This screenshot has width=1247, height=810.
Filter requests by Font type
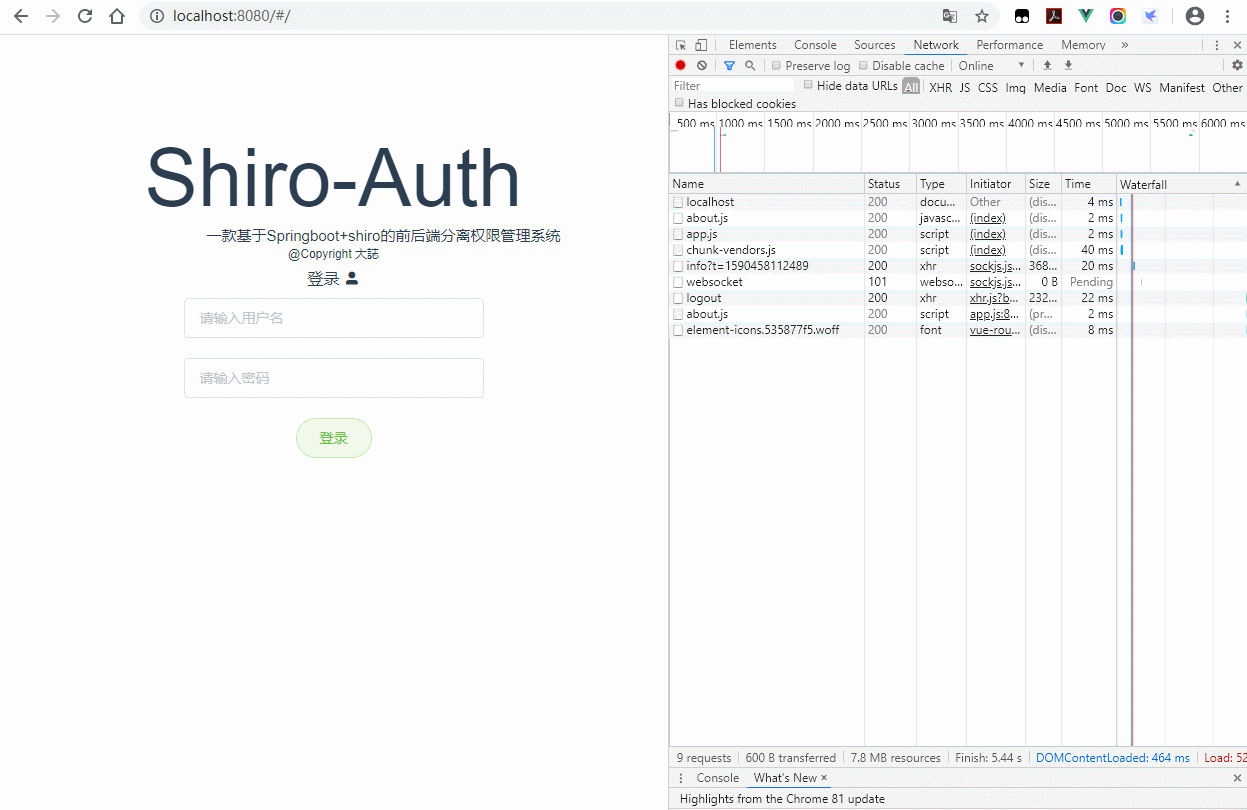point(1086,88)
